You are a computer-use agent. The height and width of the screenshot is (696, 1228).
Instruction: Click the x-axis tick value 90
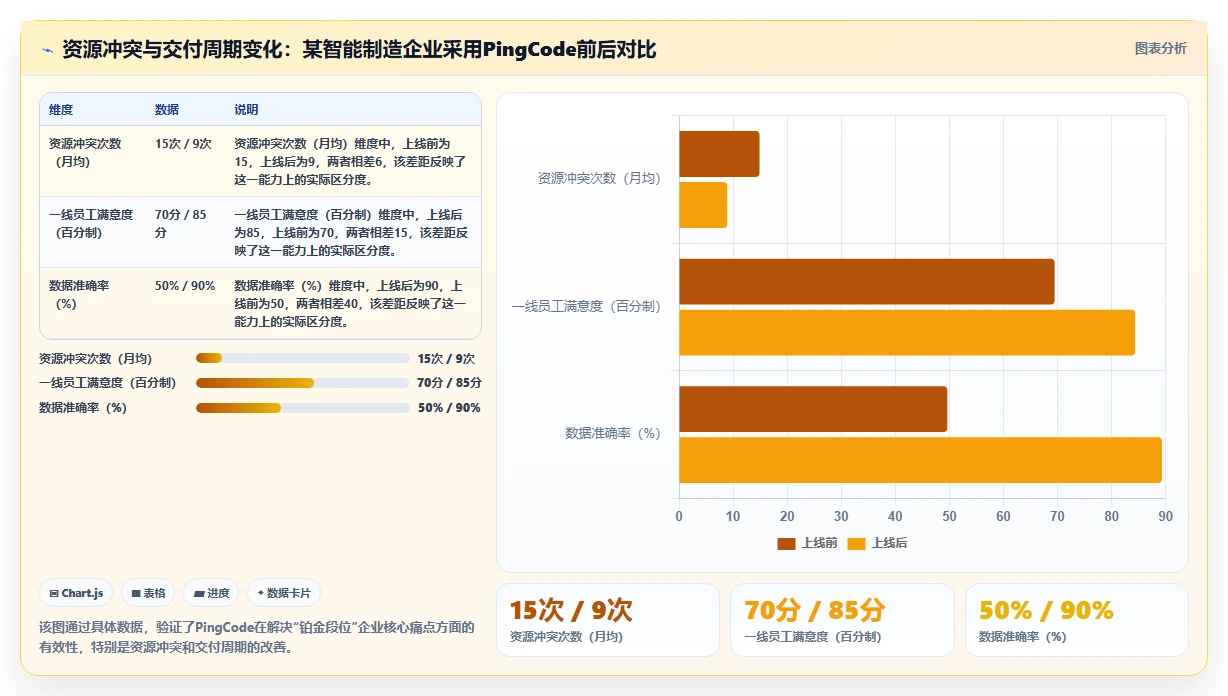[1165, 516]
